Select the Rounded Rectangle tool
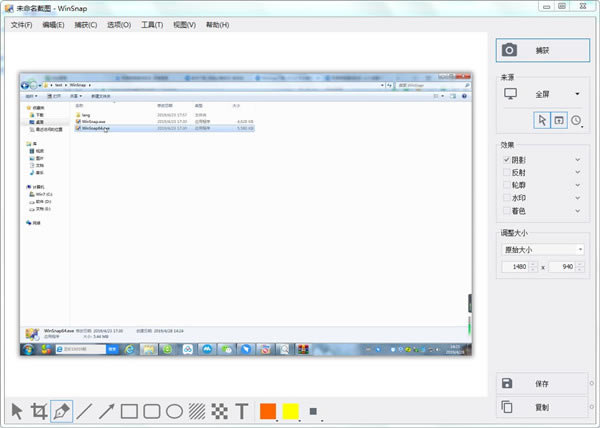 (152, 412)
